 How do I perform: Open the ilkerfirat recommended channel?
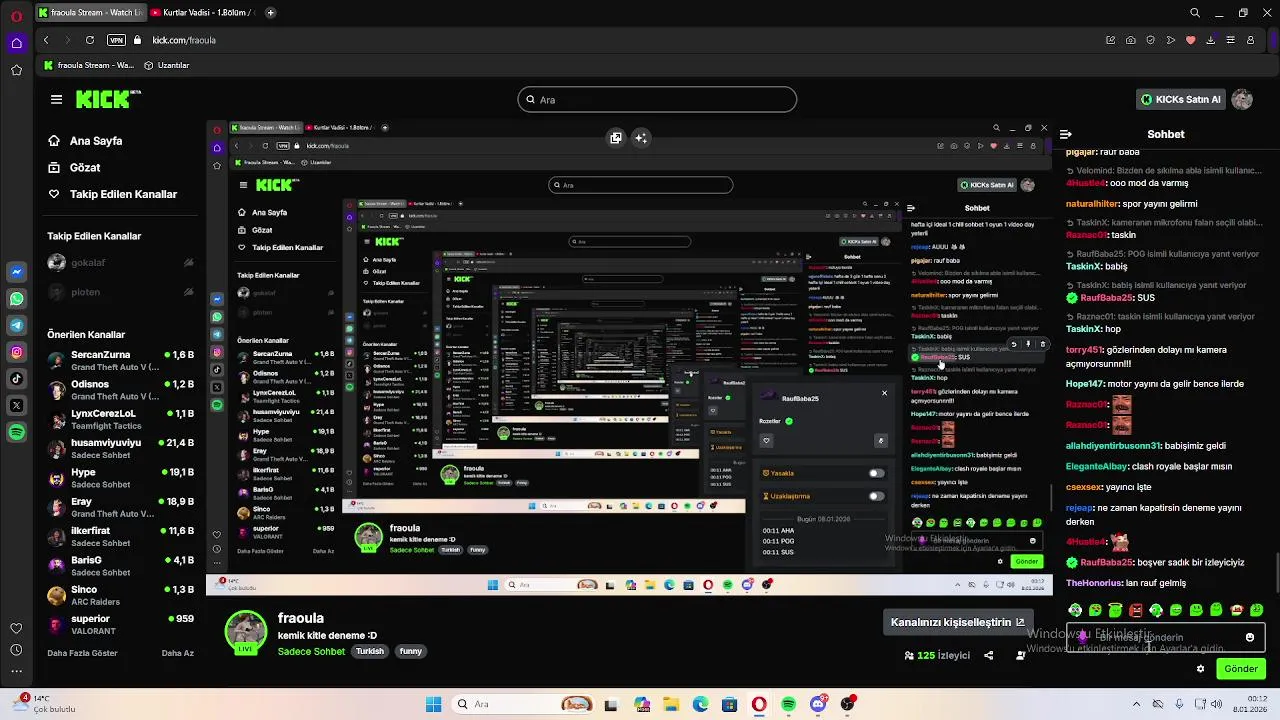(x=120, y=537)
